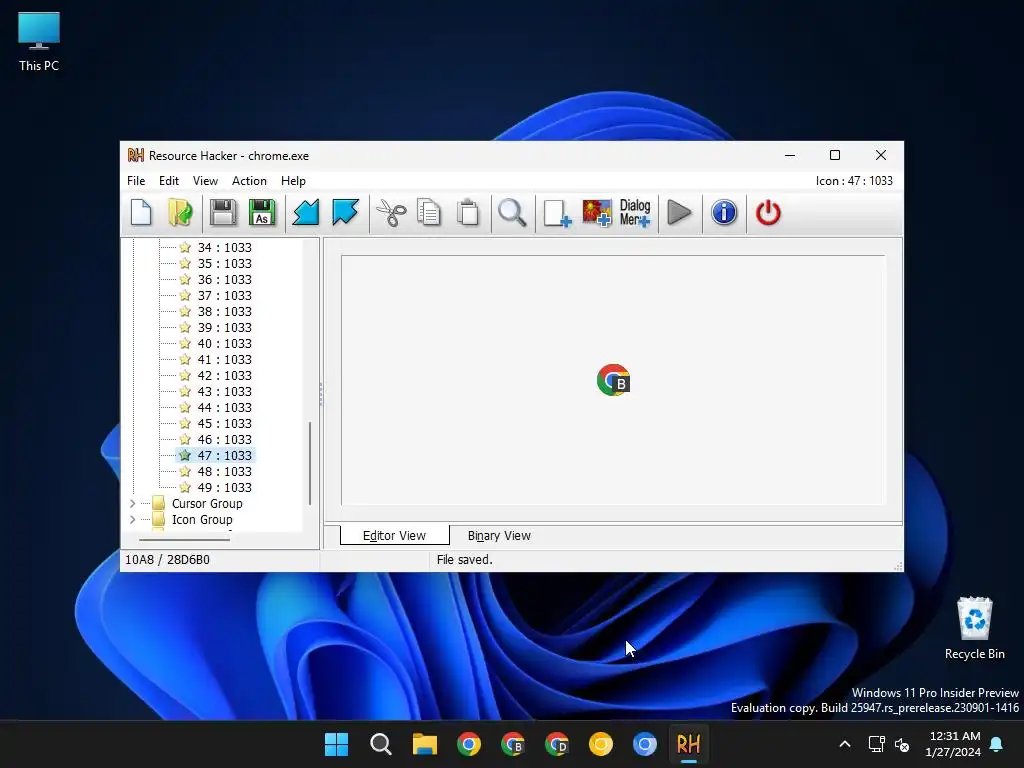Viewport: 1024px width, 768px height.
Task: Open the File menu
Action: (136, 181)
